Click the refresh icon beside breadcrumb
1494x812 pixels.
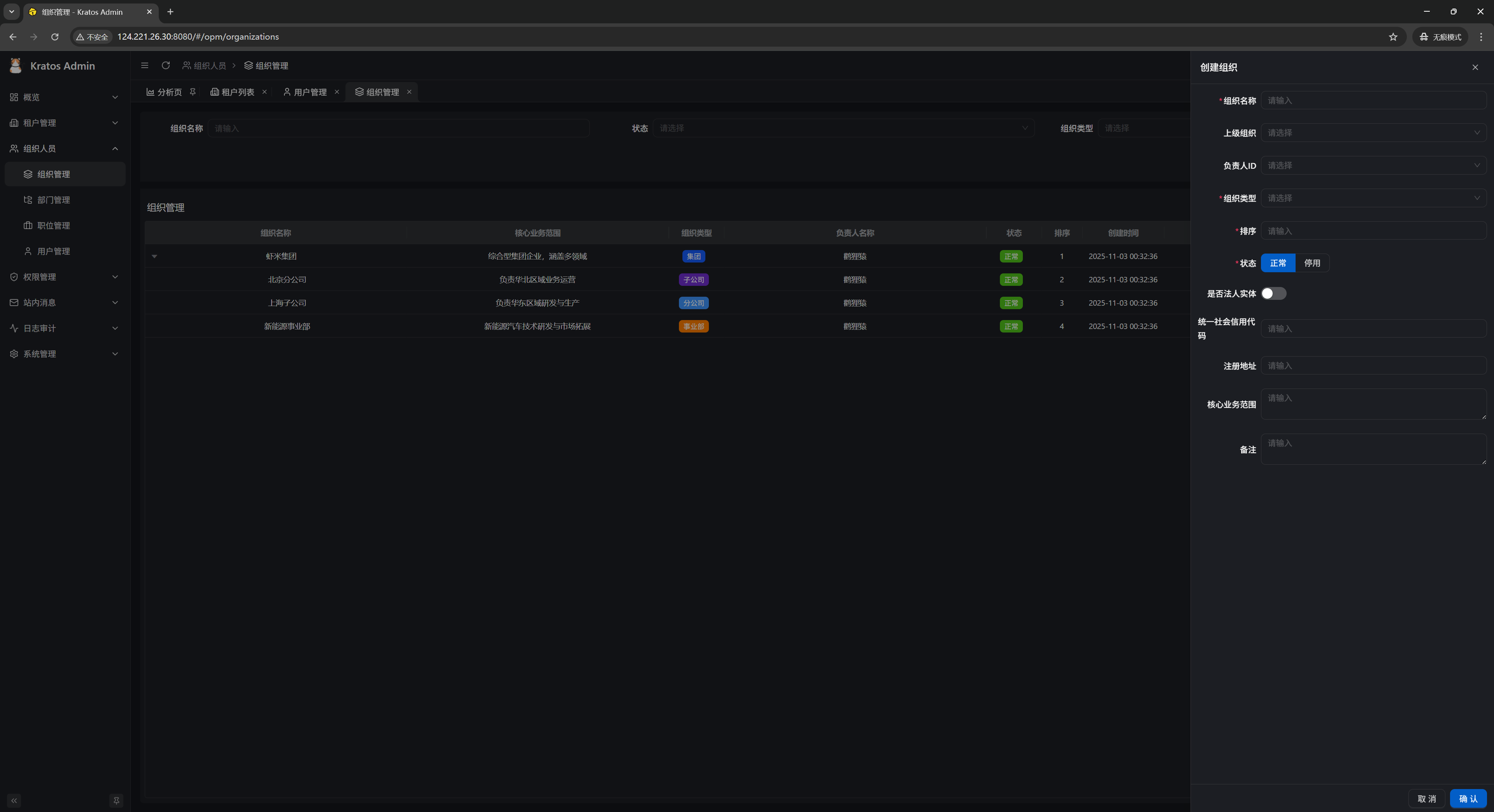click(166, 65)
